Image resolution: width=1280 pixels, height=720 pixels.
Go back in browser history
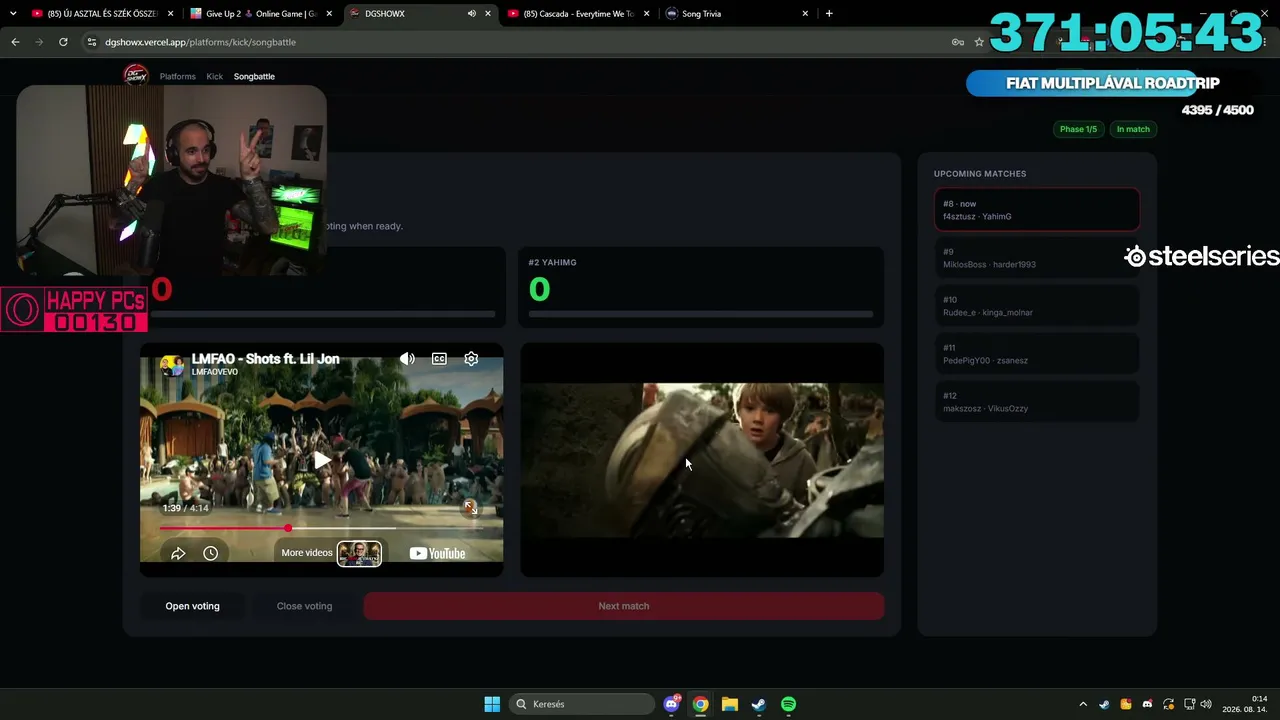15,42
